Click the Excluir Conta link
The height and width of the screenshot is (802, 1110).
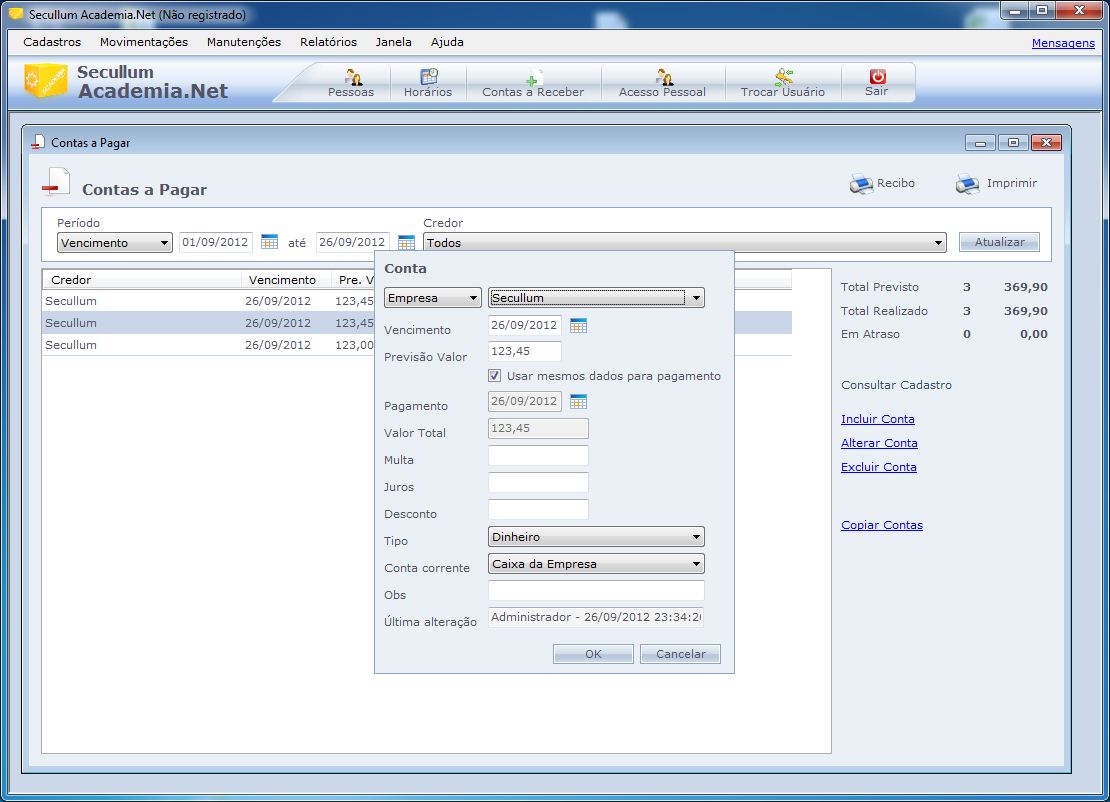(x=879, y=467)
